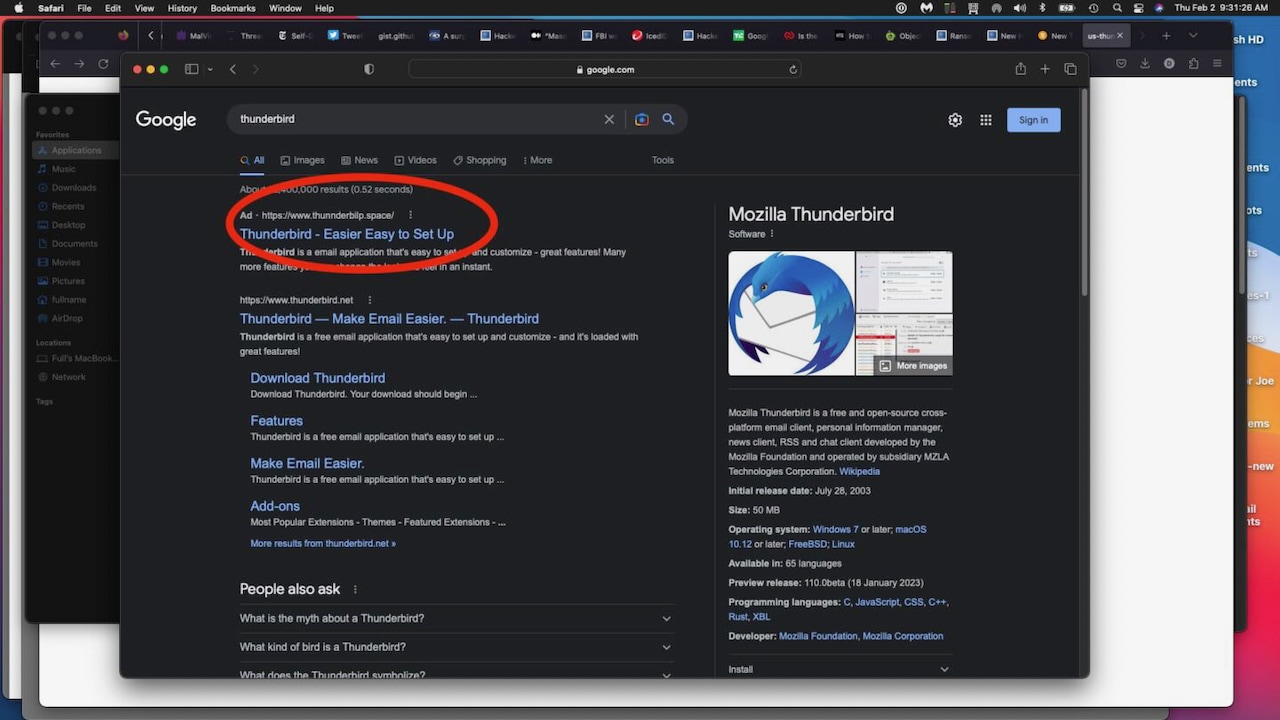Switch to the Shopping results tab
The width and height of the screenshot is (1280, 720).
479,160
